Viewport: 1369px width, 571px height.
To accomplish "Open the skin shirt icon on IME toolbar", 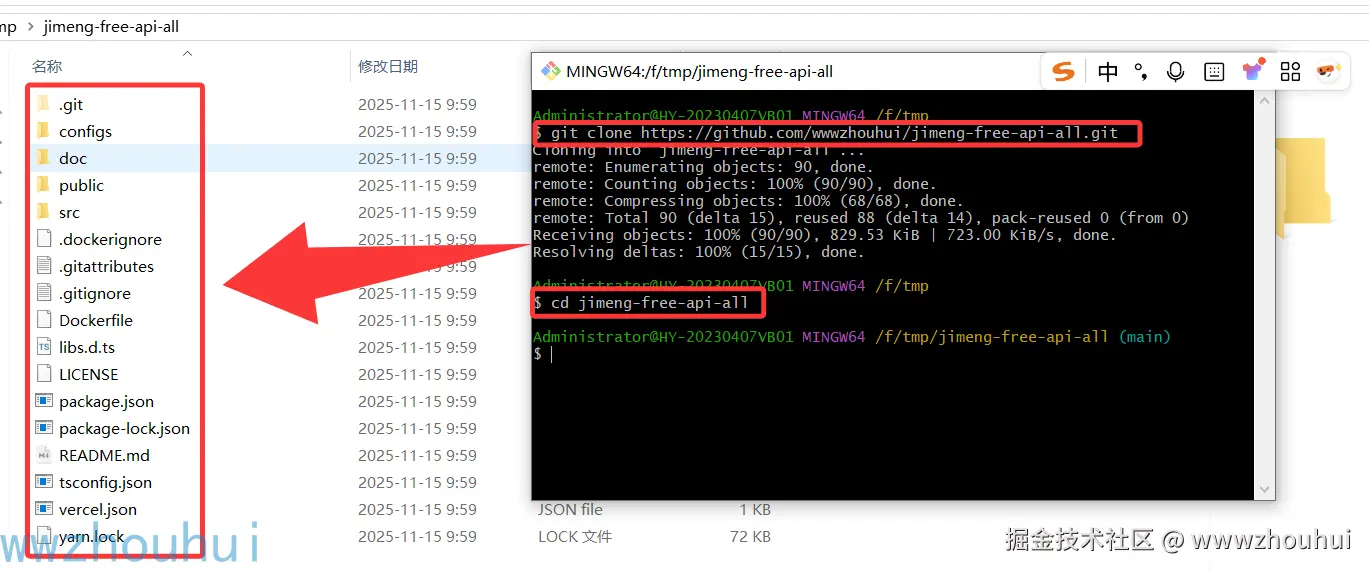I will (1253, 70).
